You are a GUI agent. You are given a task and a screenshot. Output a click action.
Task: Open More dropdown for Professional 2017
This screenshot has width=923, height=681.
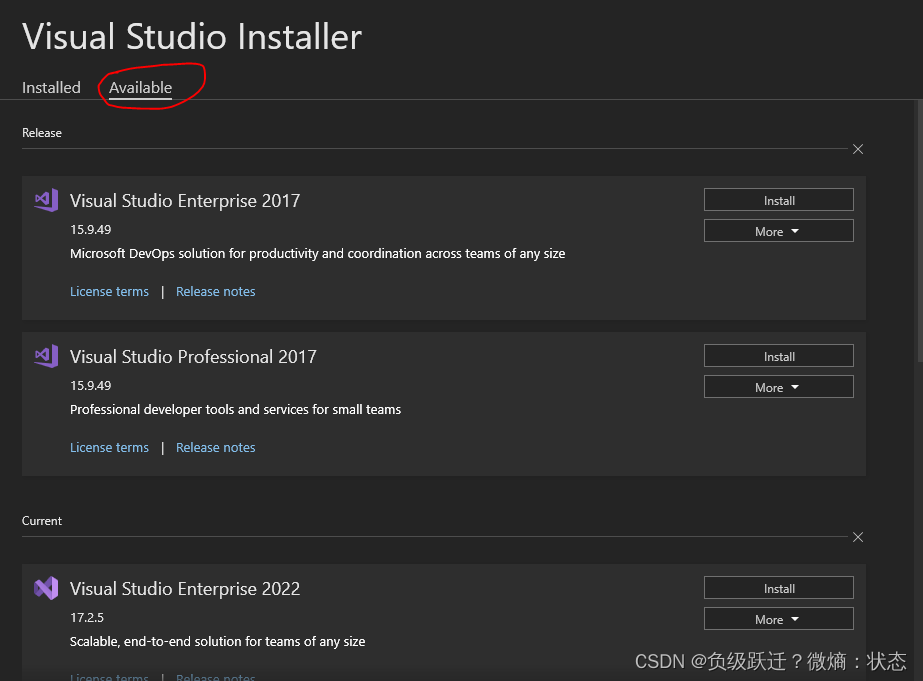coord(778,387)
